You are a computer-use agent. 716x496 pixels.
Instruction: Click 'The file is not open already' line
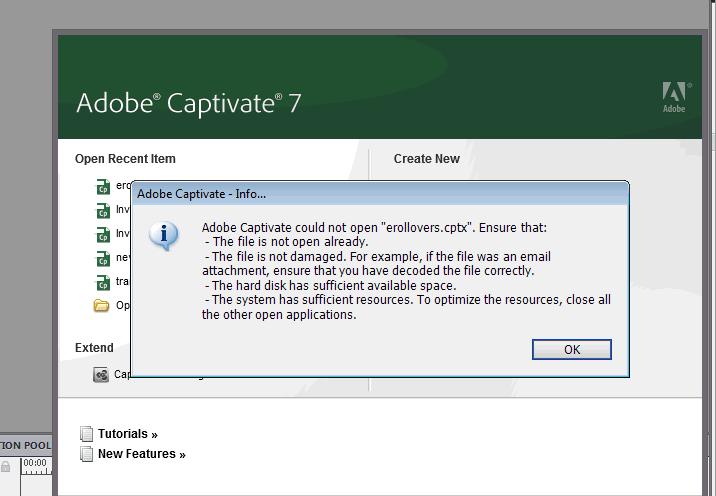pyautogui.click(x=286, y=242)
